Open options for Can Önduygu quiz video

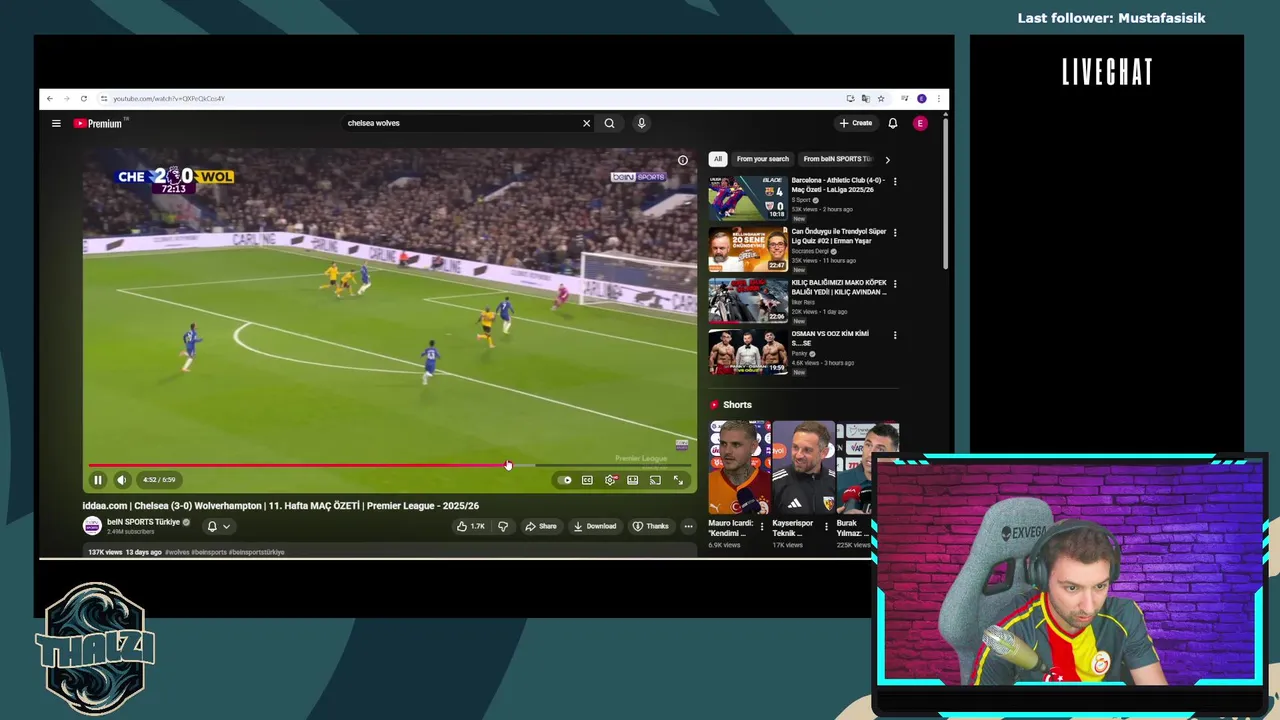[x=895, y=233]
